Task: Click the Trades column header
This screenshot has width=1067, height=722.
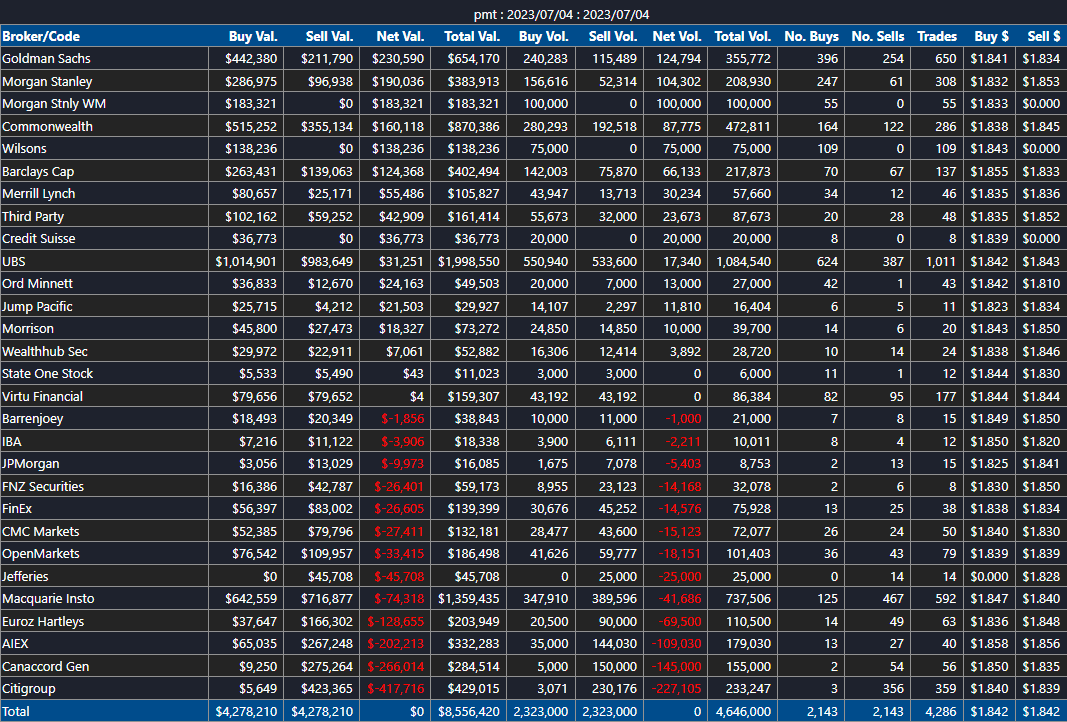Action: (937, 37)
